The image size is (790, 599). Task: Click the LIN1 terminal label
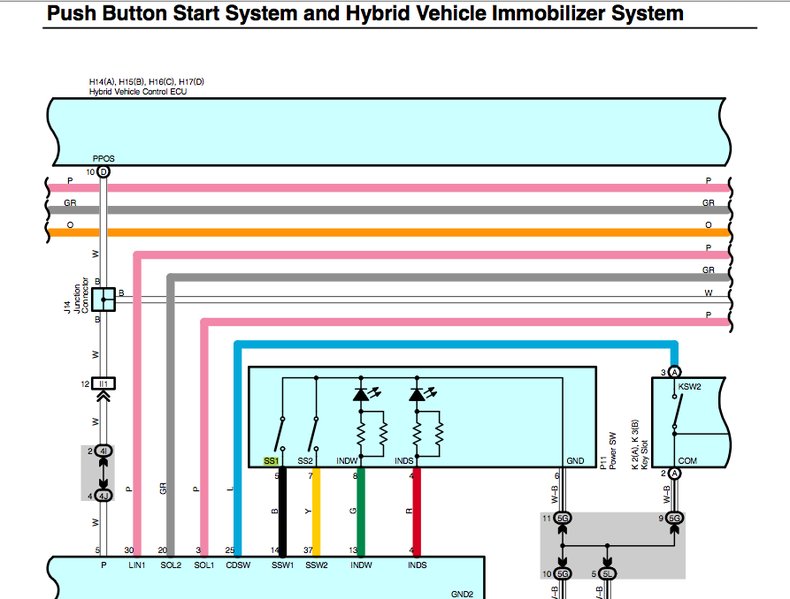(x=137, y=565)
